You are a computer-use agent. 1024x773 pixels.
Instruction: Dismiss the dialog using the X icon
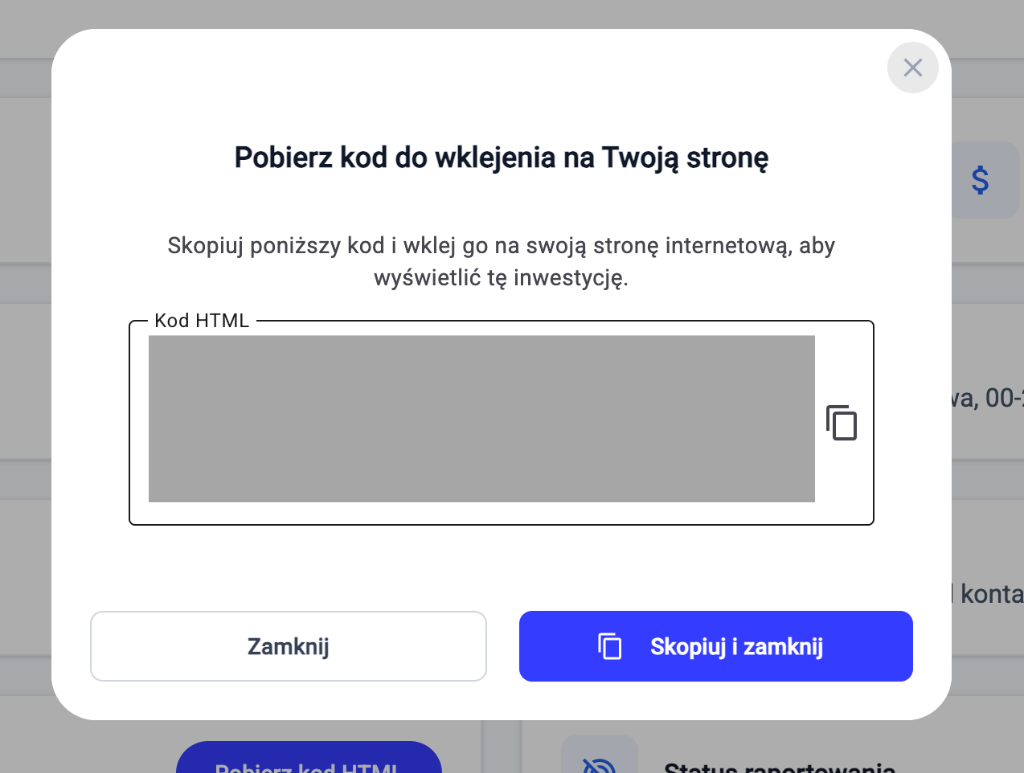pos(912,68)
